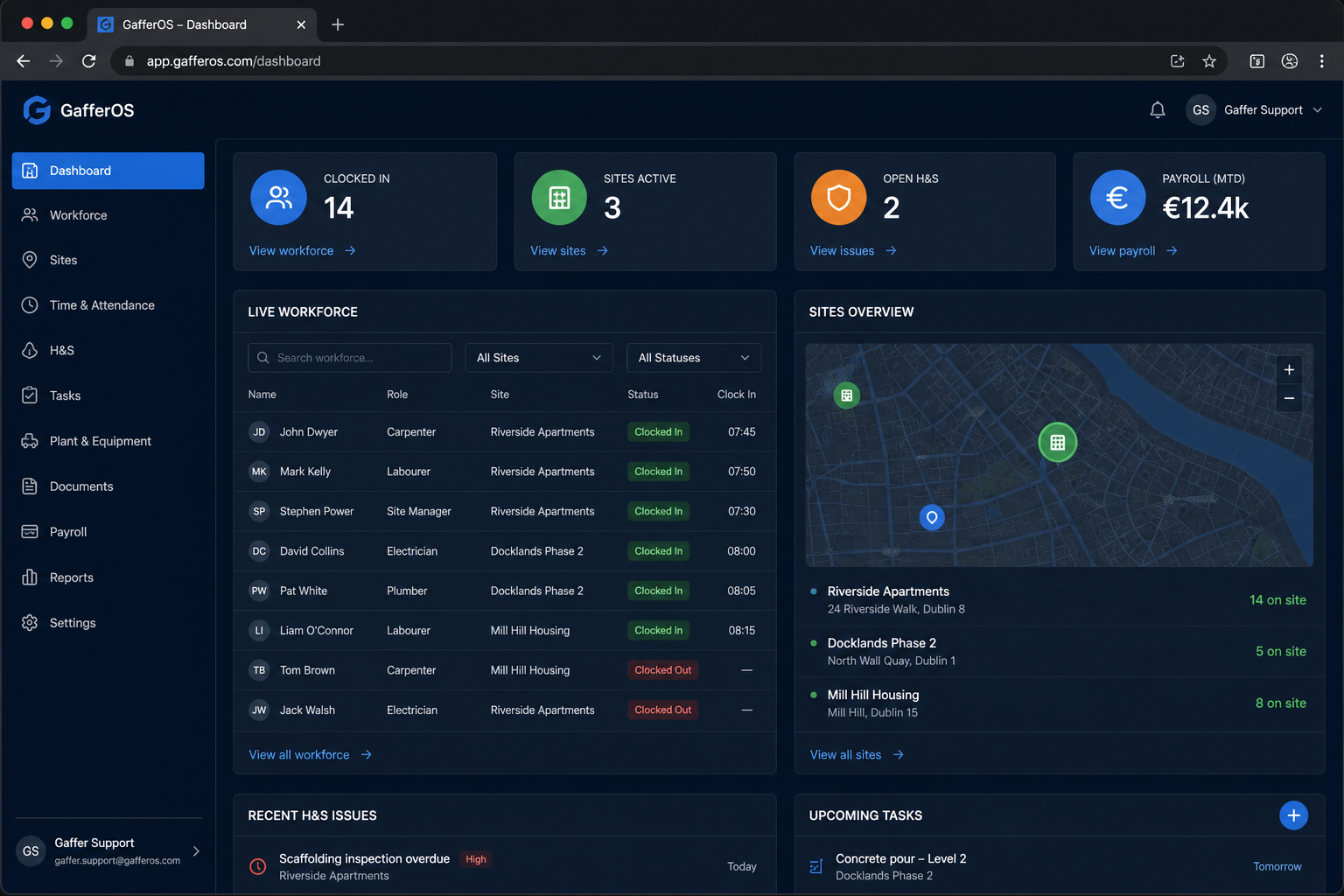The width and height of the screenshot is (1344, 896).
Task: Open the notifications bell
Action: point(1158,110)
